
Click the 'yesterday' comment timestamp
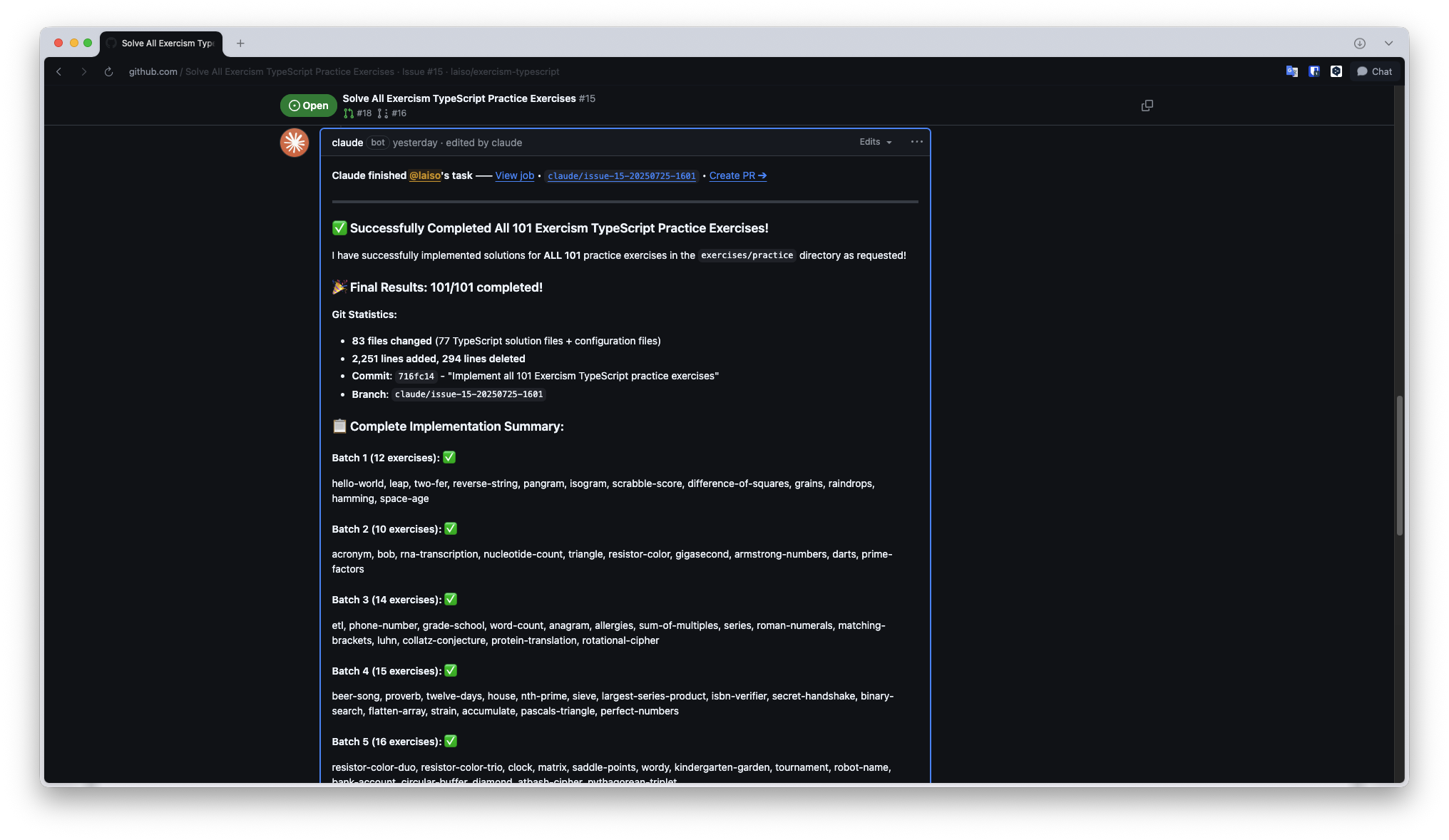pos(415,143)
